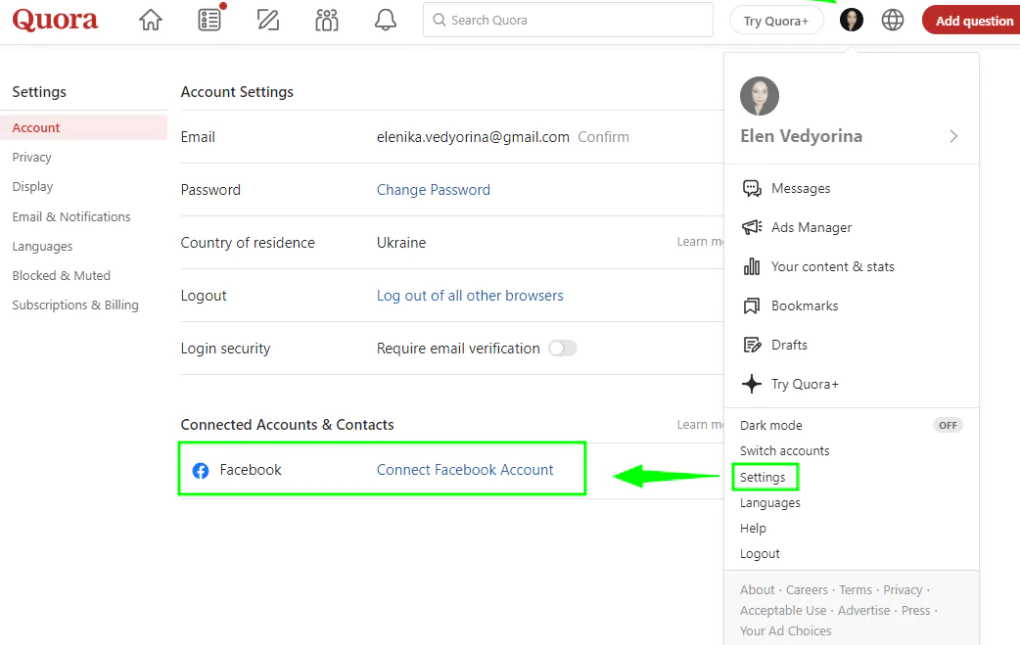Screen dimensions: 1020x645
Task: Open the Following feed icon
Action: 209,20
